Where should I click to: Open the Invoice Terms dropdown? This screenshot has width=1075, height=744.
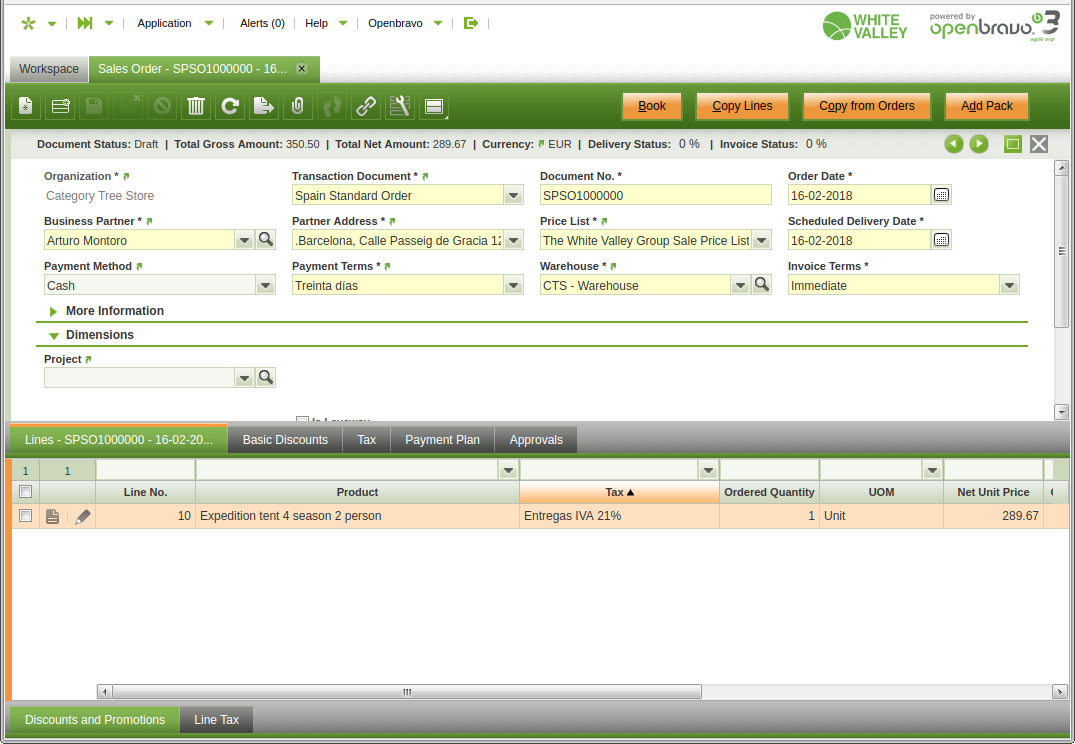(1009, 286)
